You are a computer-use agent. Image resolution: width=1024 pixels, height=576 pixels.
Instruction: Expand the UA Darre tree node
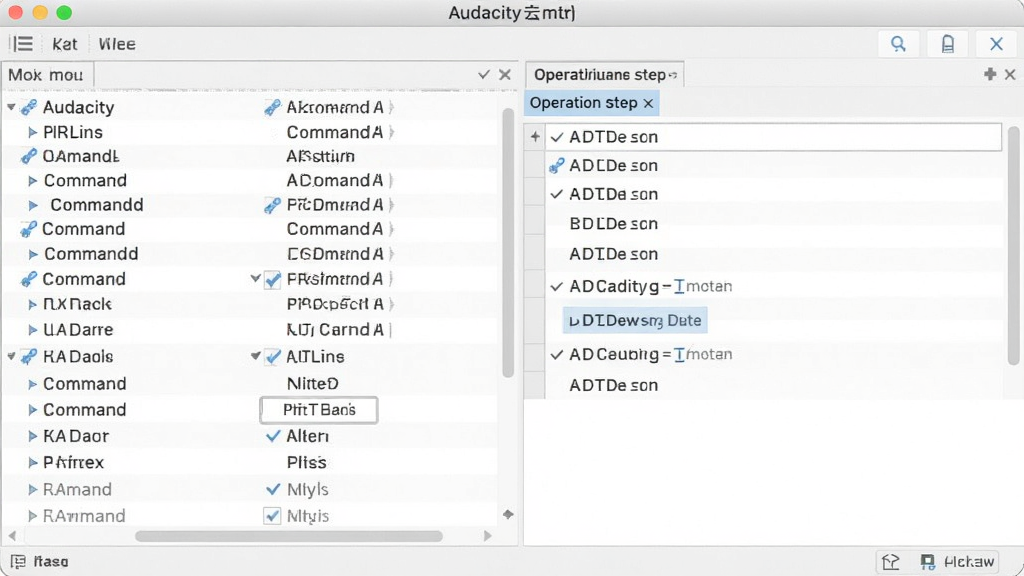click(32, 330)
